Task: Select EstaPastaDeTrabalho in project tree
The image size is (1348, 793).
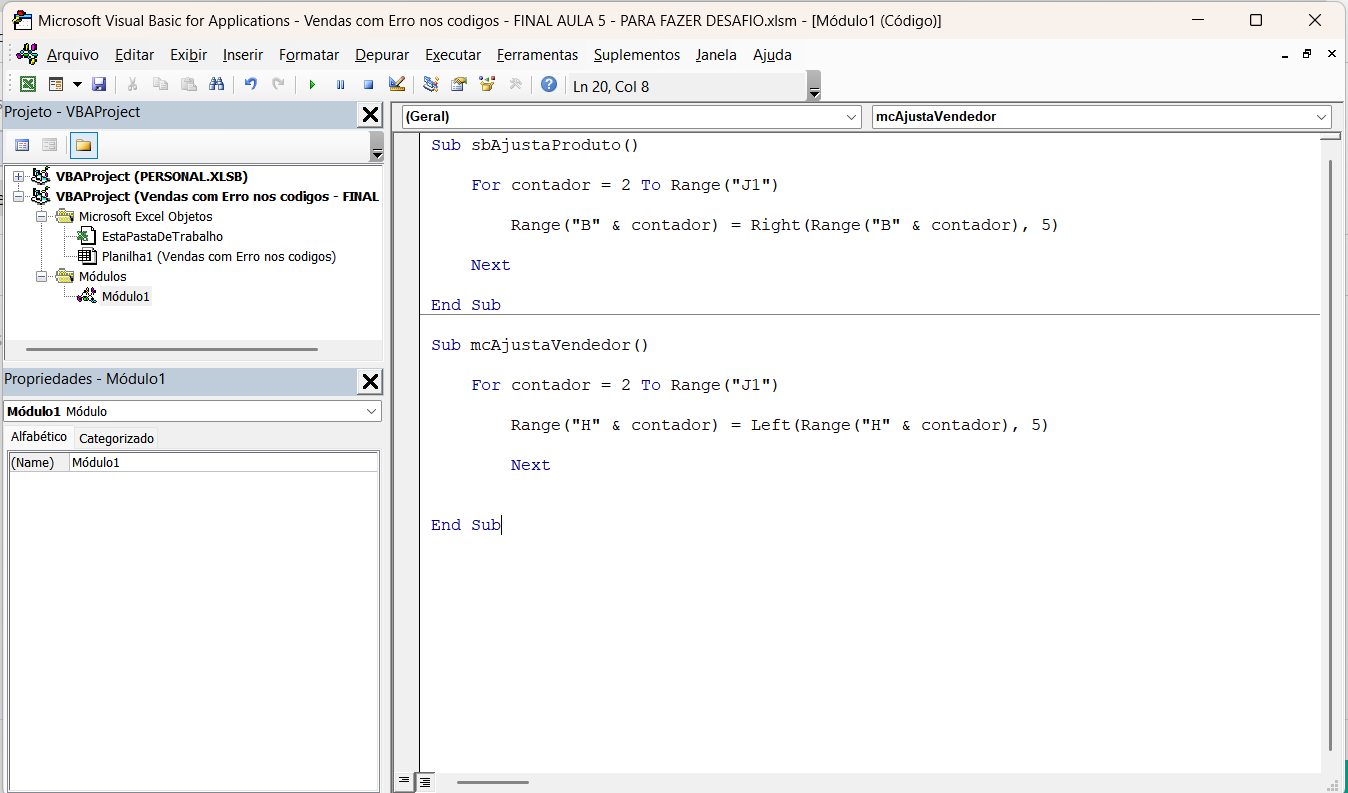Action: pyautogui.click(x=162, y=236)
